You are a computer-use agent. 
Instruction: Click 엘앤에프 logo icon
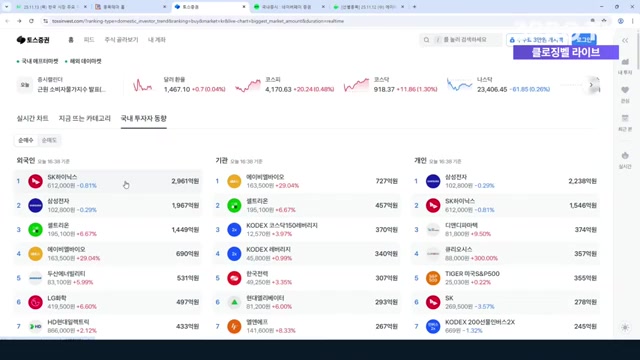(234, 327)
